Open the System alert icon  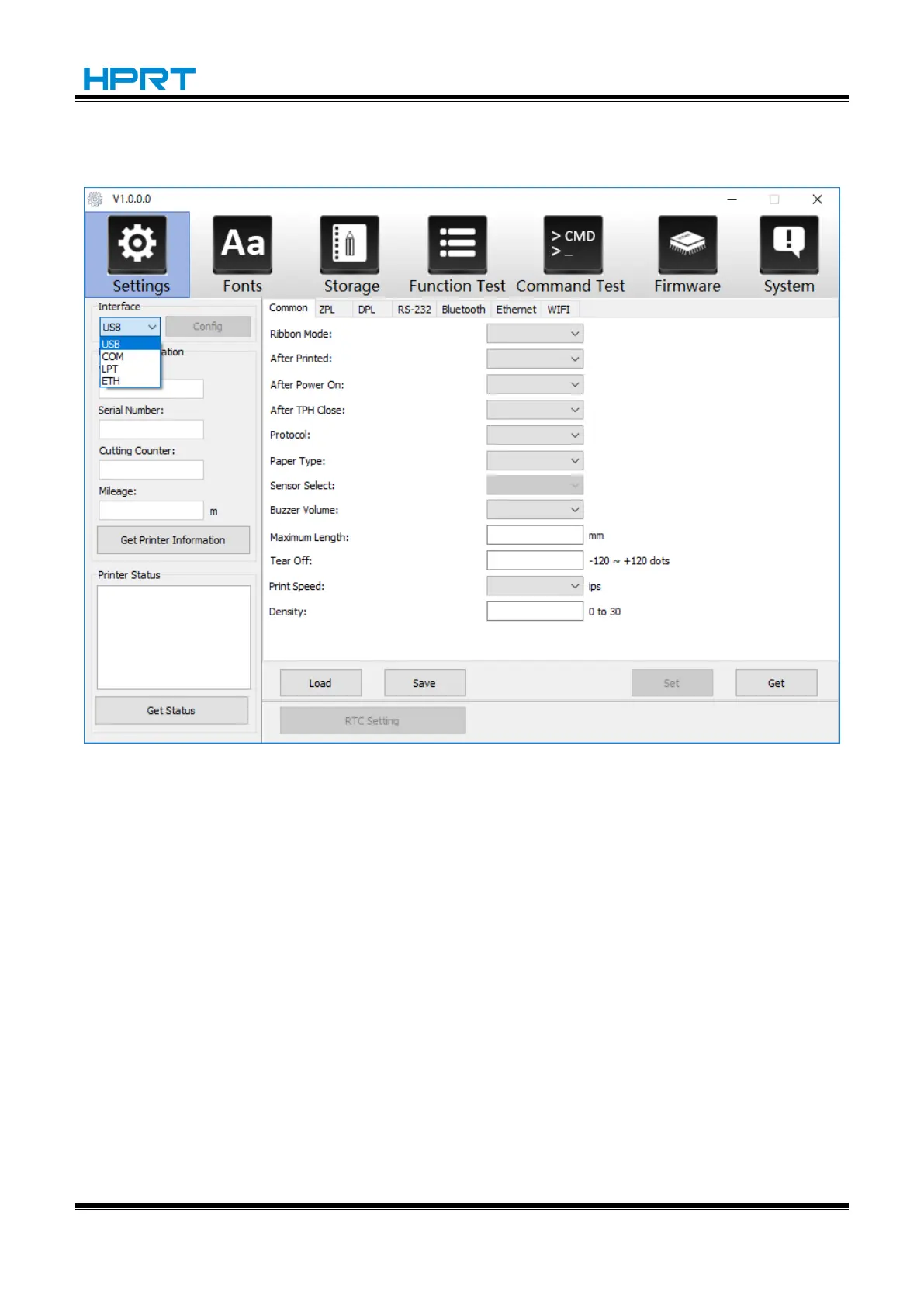789,244
